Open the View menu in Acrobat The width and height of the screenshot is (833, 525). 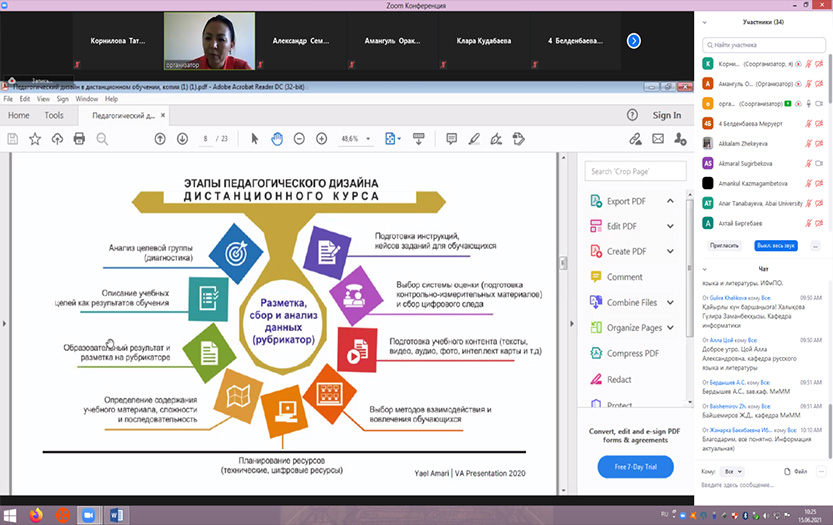point(42,99)
